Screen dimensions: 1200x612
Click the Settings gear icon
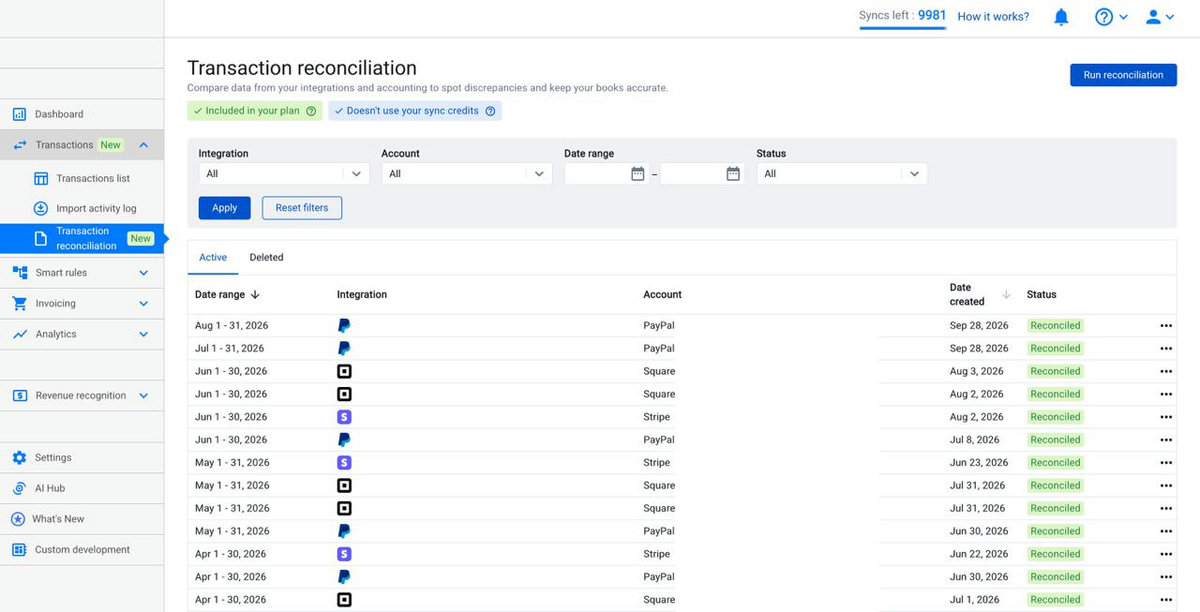pos(19,457)
